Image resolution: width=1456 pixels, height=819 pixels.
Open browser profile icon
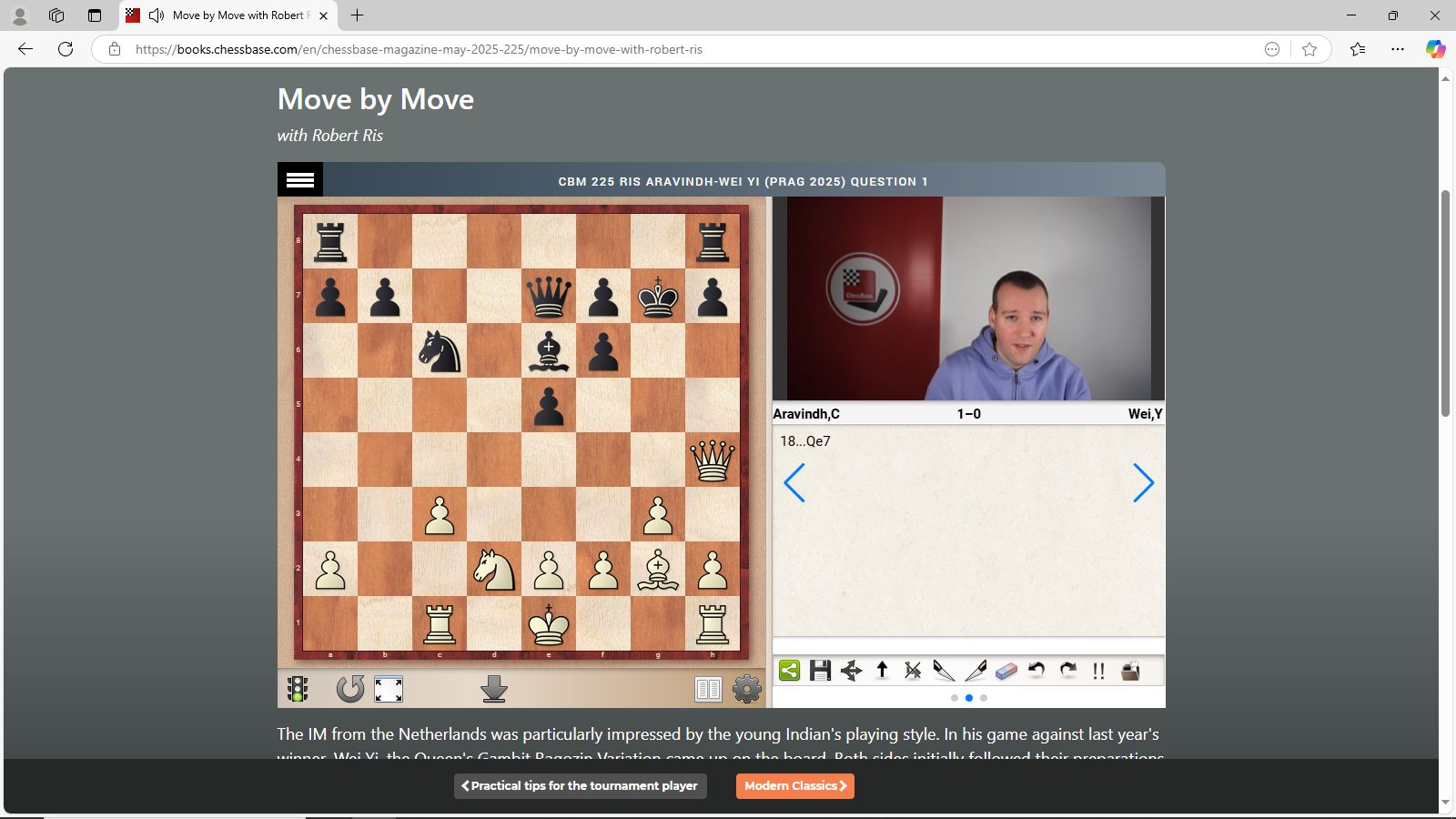[20, 15]
